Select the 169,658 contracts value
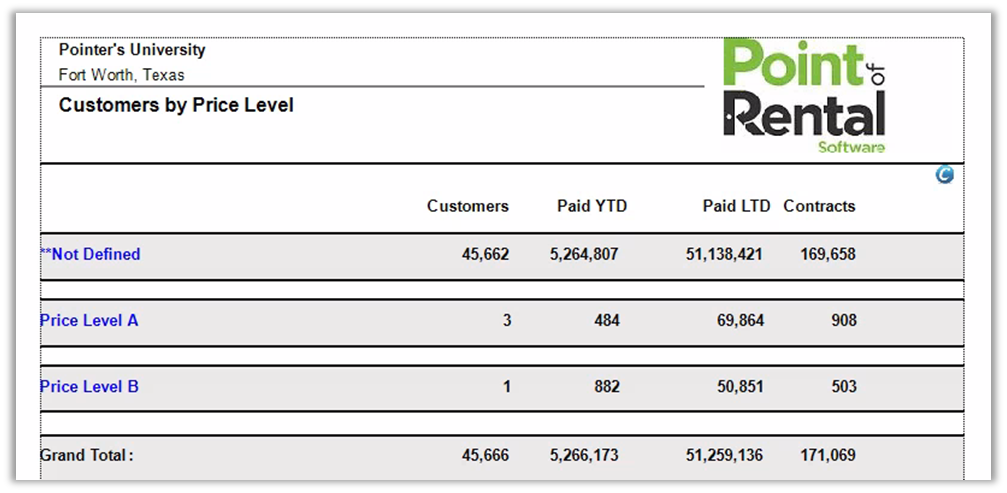This screenshot has height=493, width=1007. coord(828,254)
